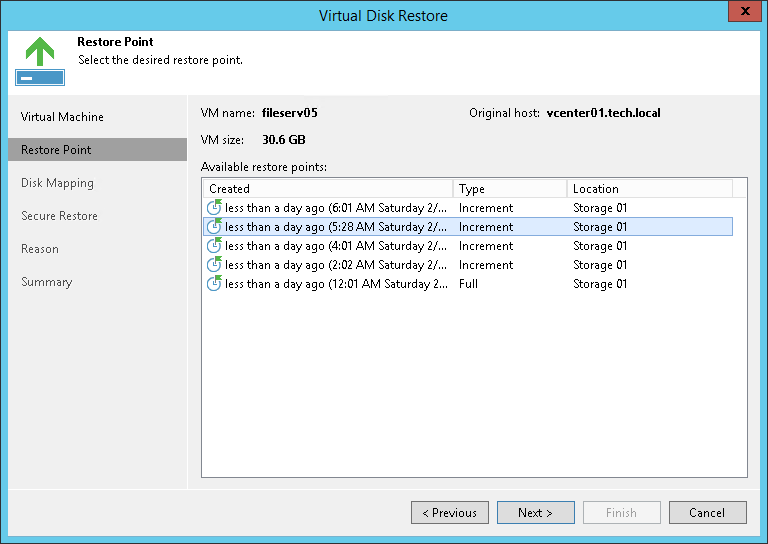Screen dimensions: 768x544
Task: Open the Disk Mapping step
Action: coord(57,183)
